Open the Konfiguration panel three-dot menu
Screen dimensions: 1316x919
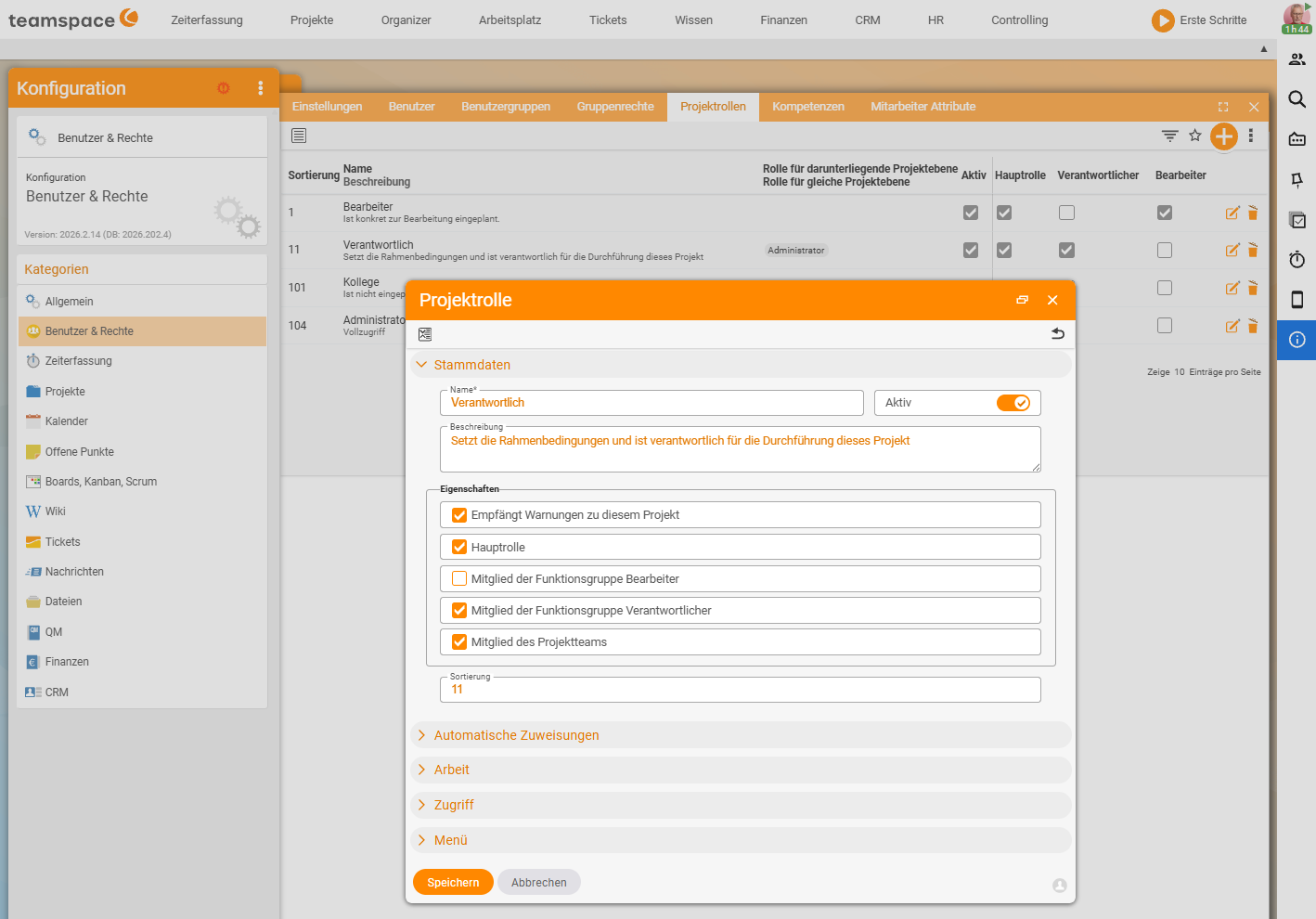tap(260, 88)
